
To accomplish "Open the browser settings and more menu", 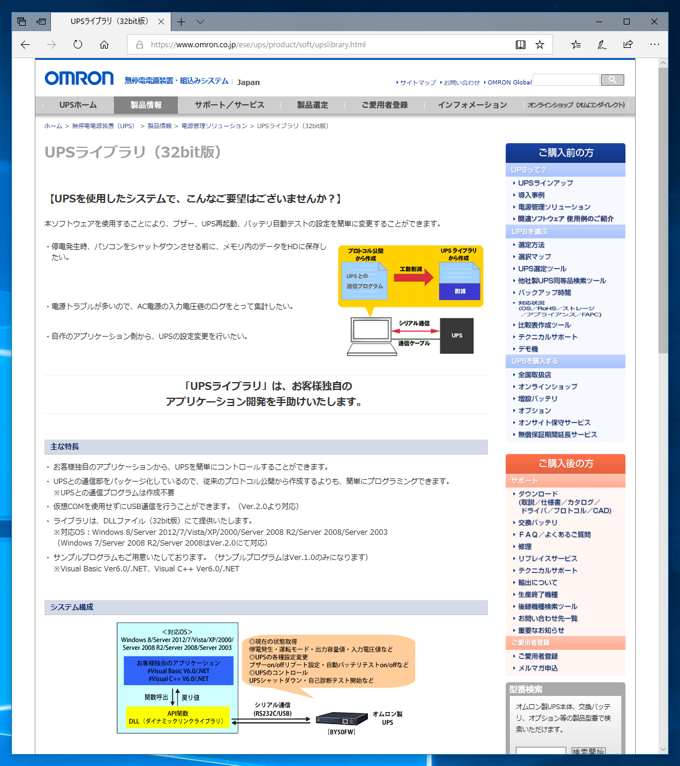I will pos(655,44).
